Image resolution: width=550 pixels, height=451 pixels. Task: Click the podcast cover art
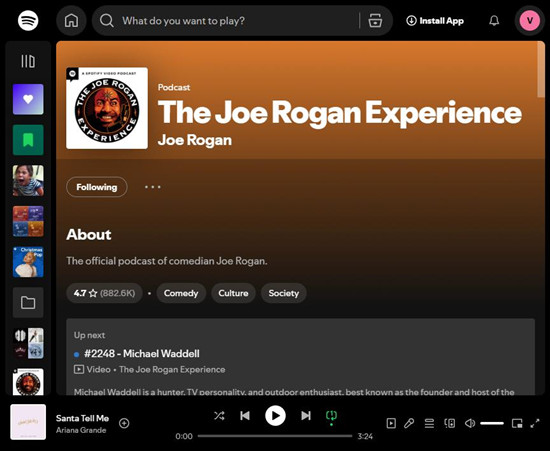(107, 108)
